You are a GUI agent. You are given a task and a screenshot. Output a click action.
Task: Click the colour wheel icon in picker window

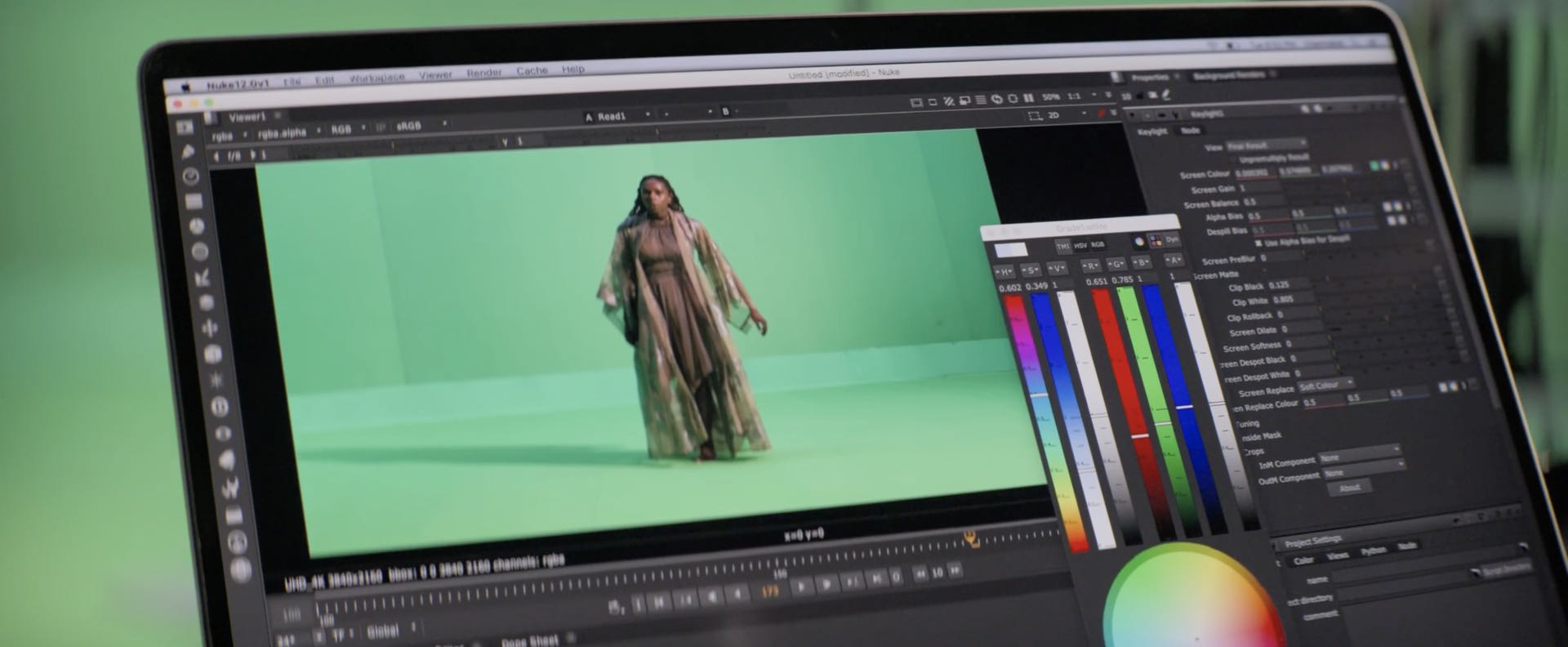[1139, 242]
